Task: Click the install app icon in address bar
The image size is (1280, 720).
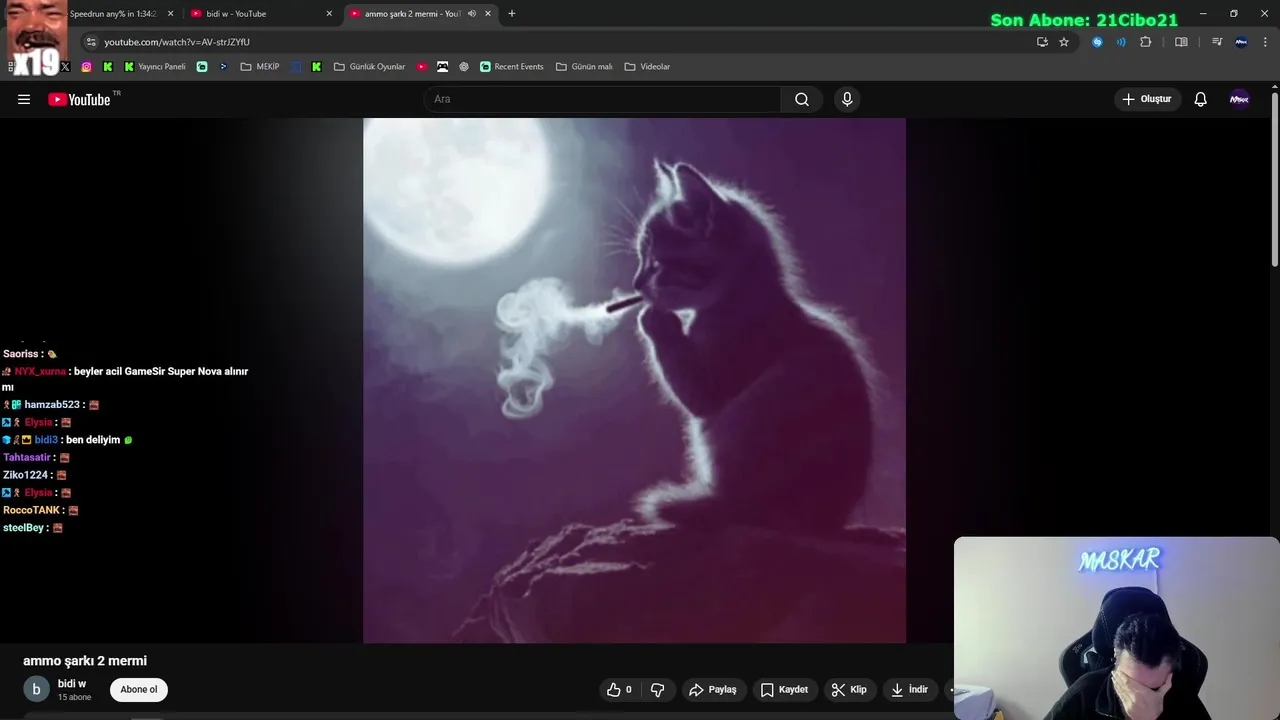Action: pyautogui.click(x=1042, y=42)
